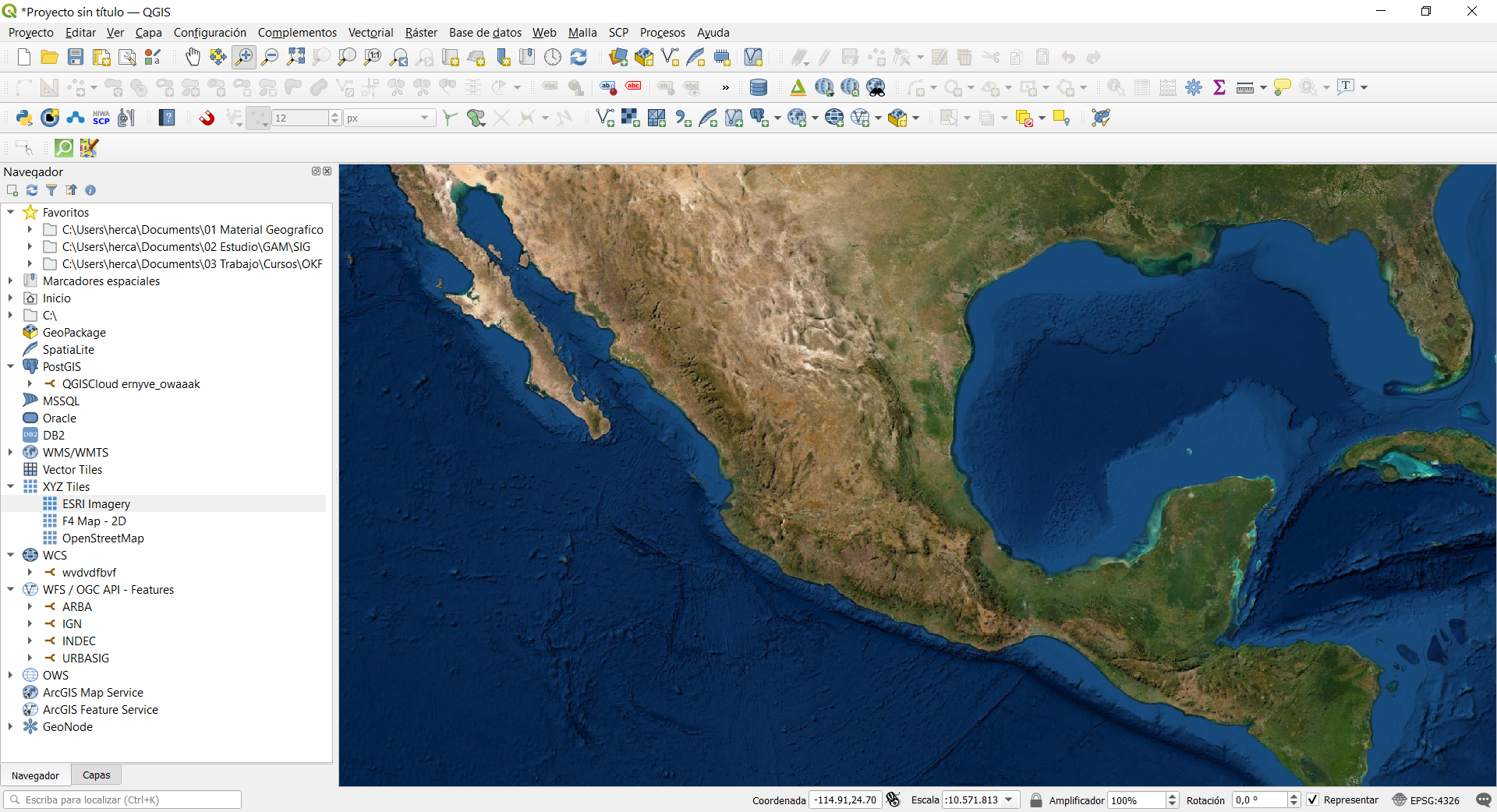Open the Processing toolbox gear icon
This screenshot has height=812, width=1497.
(1194, 87)
